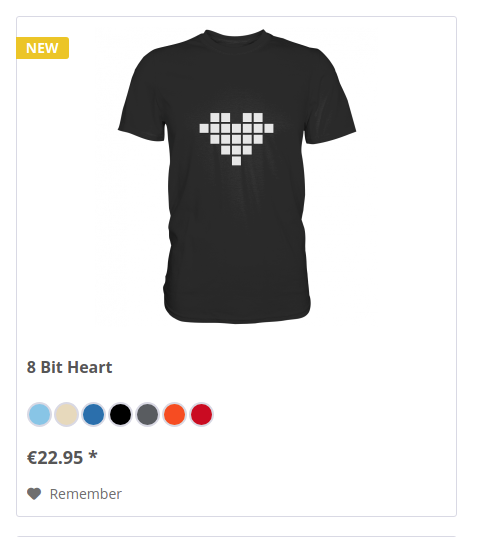Open the black t-shirt product image
The height and width of the screenshot is (537, 488).
click(237, 176)
